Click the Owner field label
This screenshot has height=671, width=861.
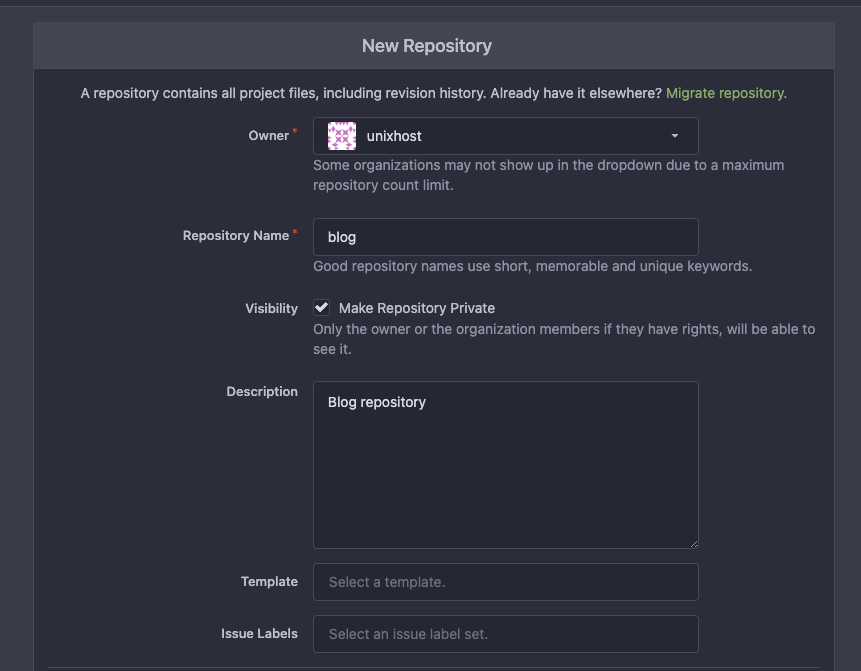[x=268, y=136]
